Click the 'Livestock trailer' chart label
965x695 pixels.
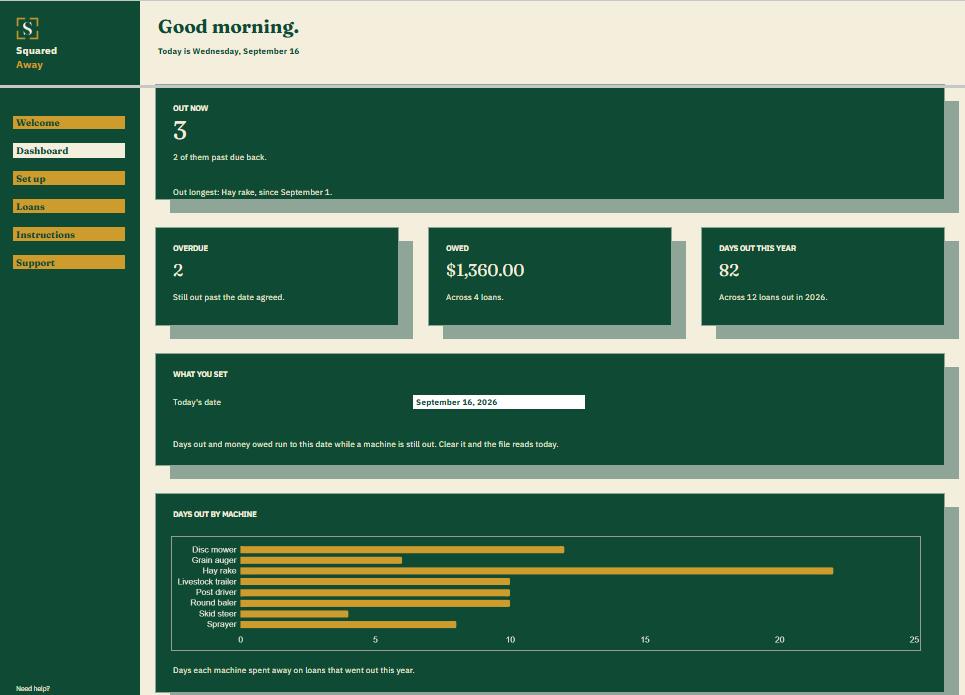[207, 582]
